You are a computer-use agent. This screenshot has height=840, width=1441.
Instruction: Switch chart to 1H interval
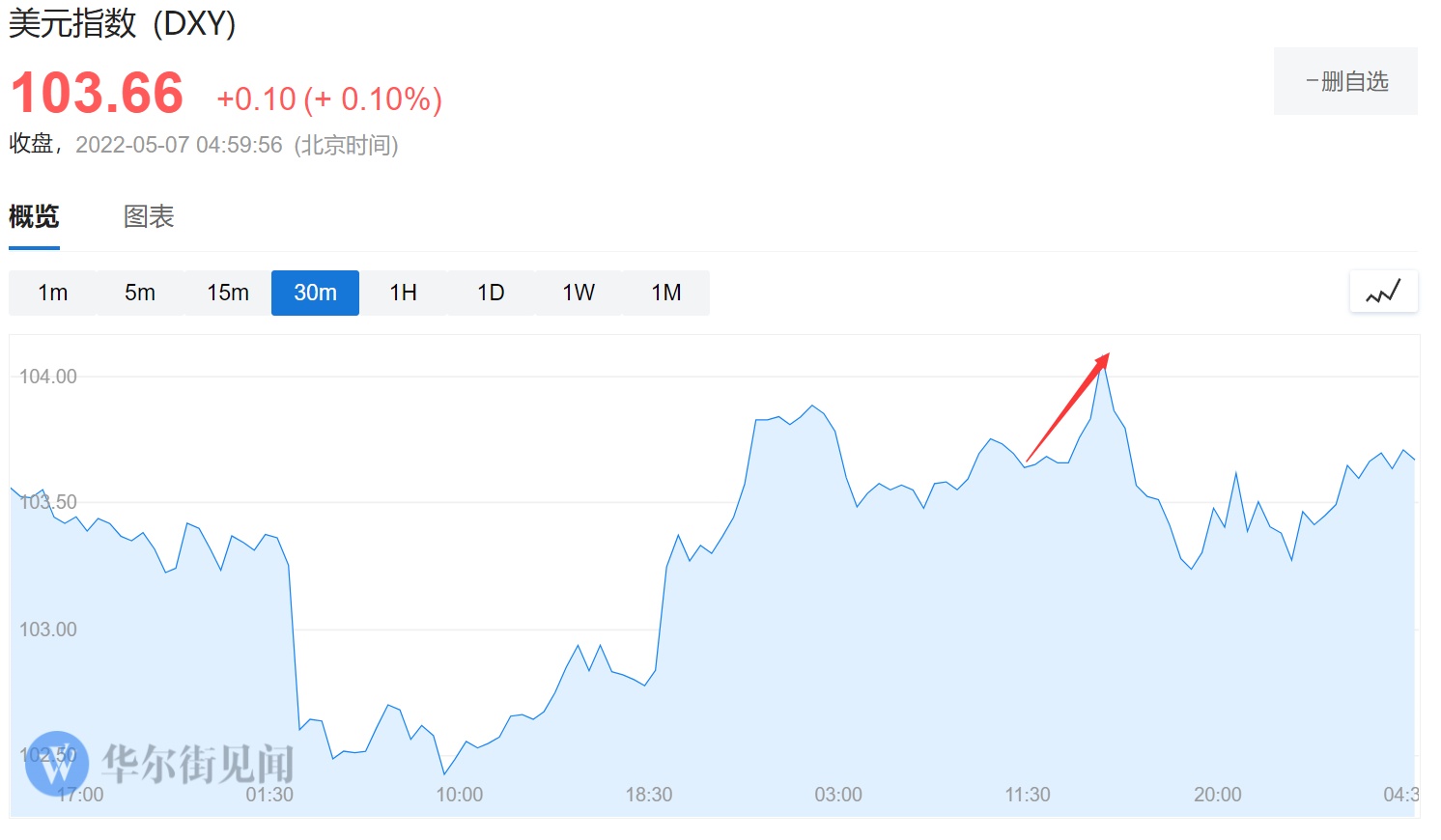pos(403,293)
